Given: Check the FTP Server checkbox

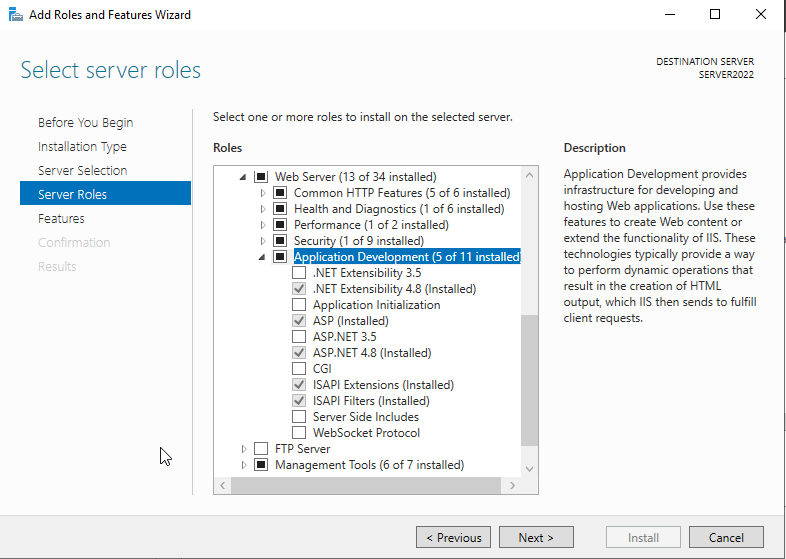Looking at the screenshot, I should click(261, 449).
